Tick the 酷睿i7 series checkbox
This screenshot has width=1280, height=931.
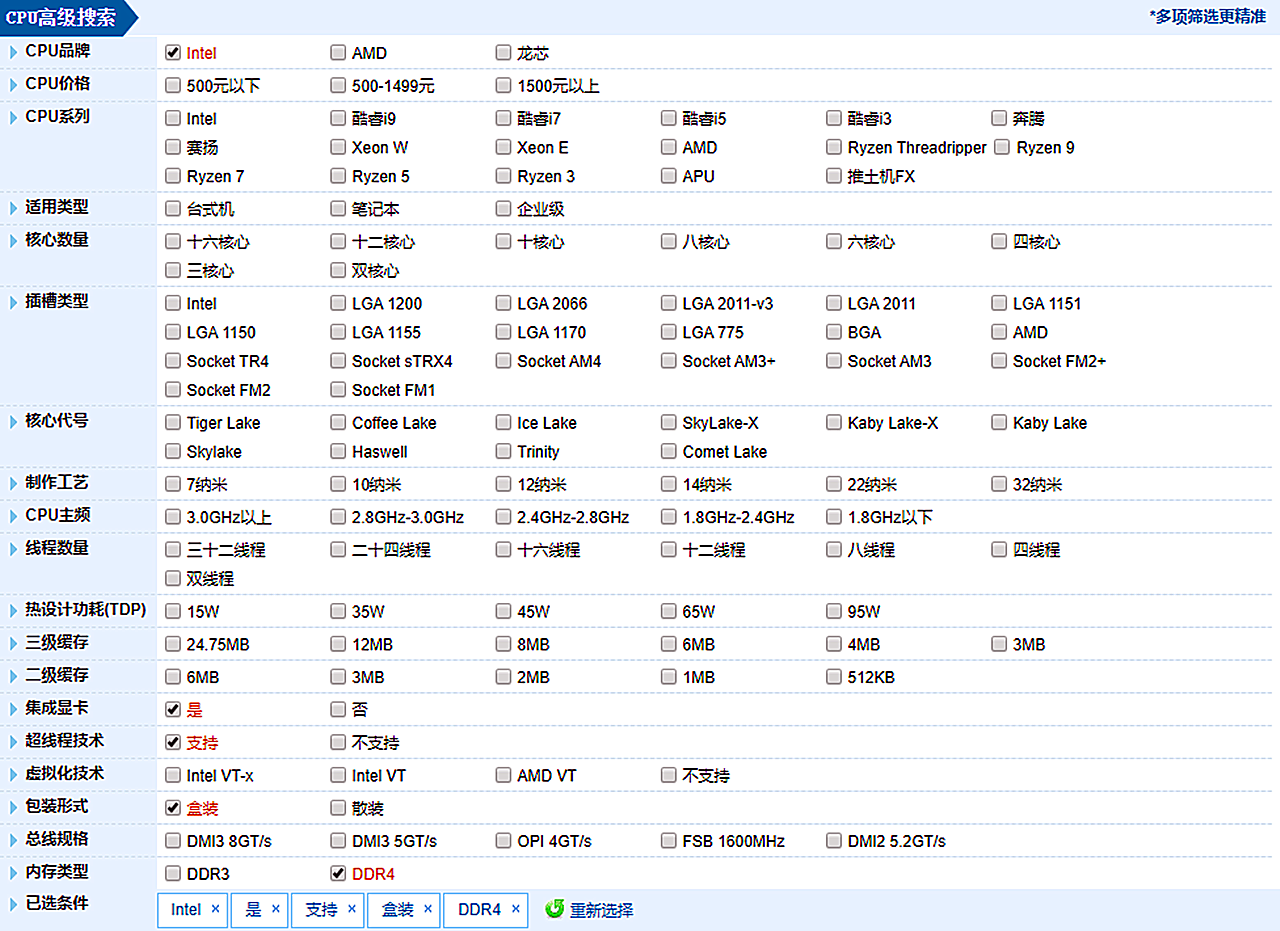(503, 118)
